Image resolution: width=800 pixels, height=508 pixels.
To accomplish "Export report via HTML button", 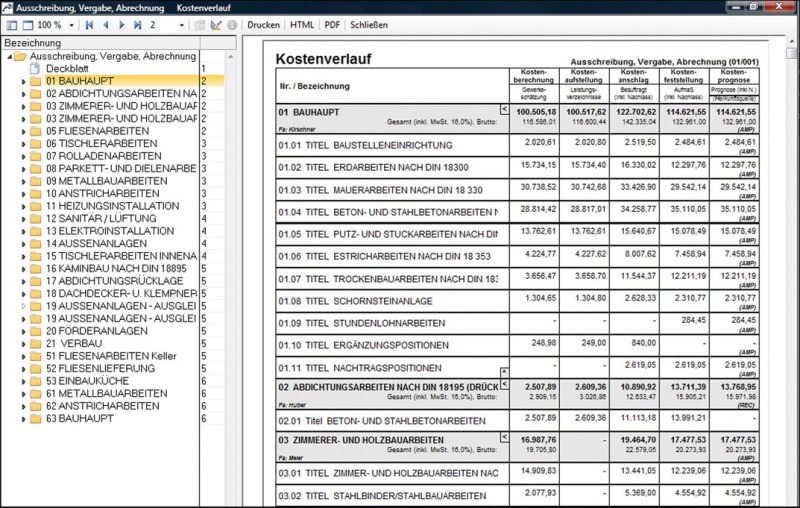I will coord(302,25).
